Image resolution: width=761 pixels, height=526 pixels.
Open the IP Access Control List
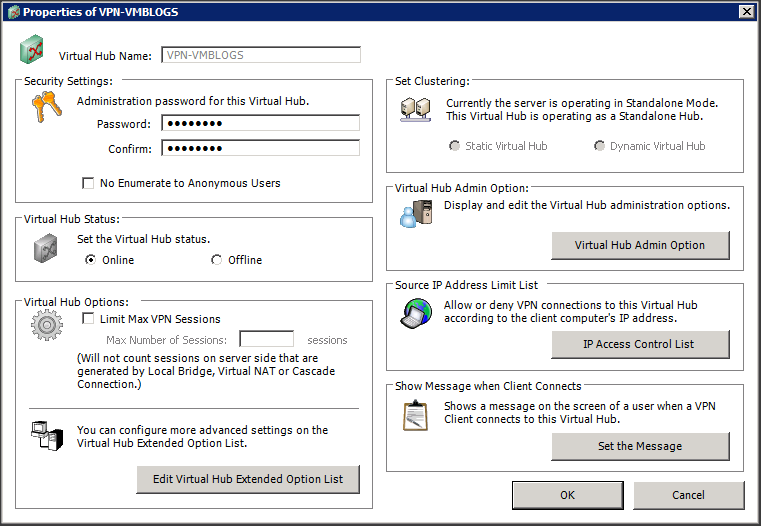(640, 344)
